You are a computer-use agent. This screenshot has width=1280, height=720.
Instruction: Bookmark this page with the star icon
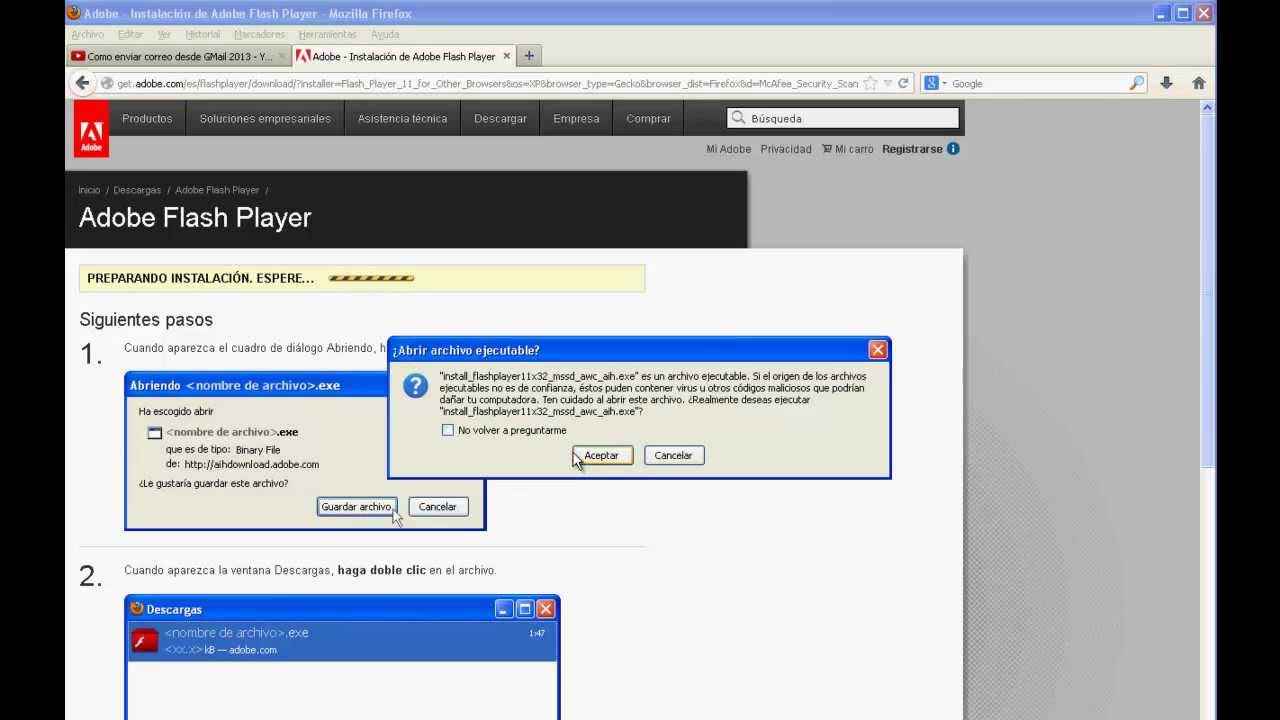click(870, 83)
